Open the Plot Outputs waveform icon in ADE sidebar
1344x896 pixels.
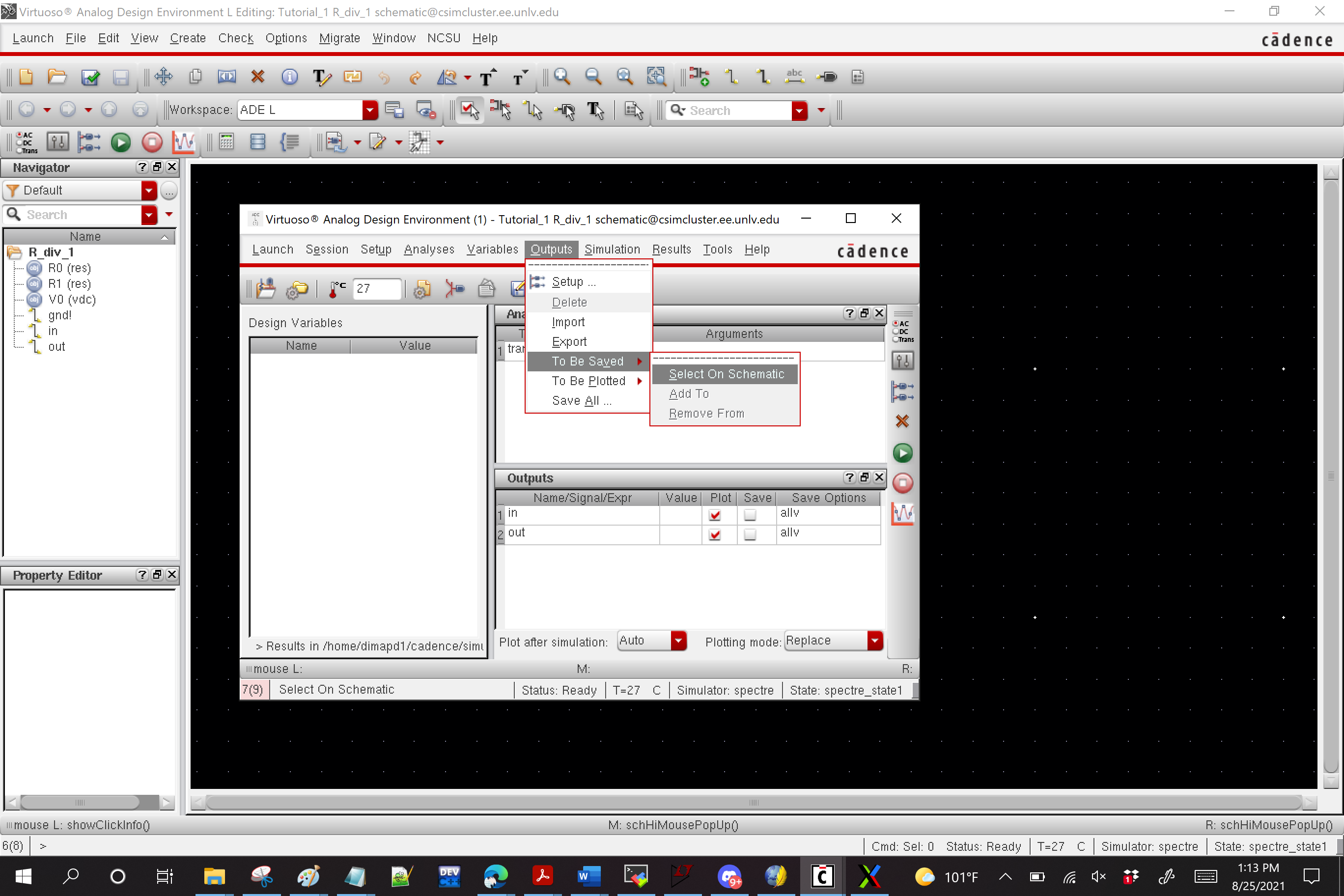[x=902, y=514]
